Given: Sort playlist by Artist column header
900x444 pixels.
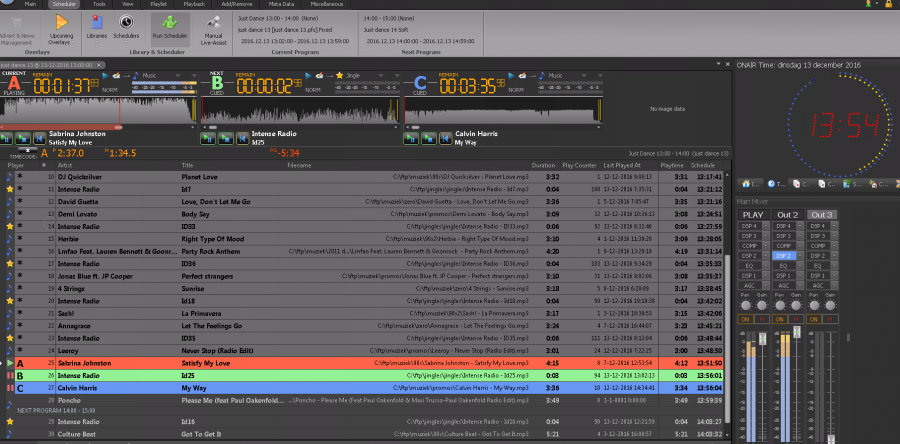Looking at the screenshot, I should pos(65,165).
